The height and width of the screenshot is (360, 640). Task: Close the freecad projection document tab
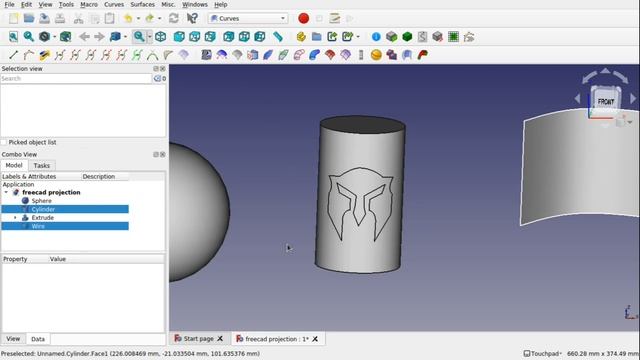[315, 339]
